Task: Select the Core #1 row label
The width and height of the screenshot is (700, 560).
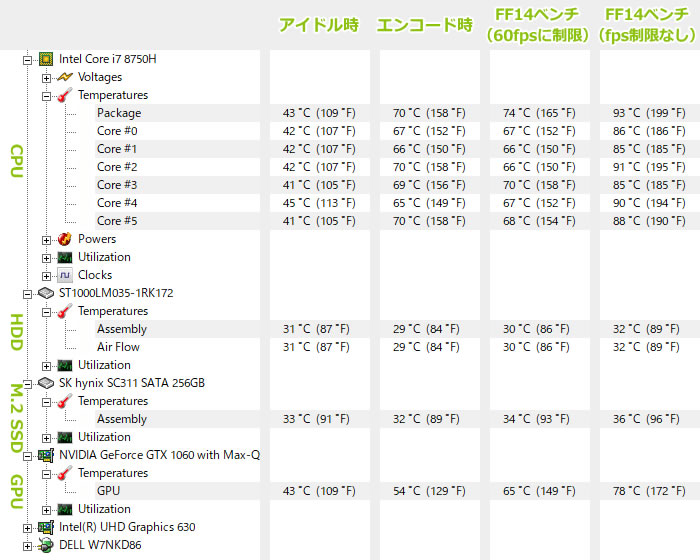Action: [117, 149]
